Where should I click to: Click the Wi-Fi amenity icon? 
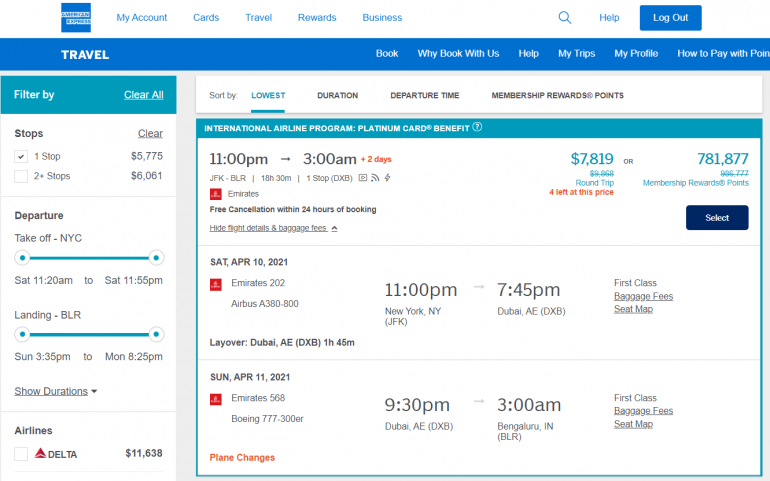coord(374,178)
